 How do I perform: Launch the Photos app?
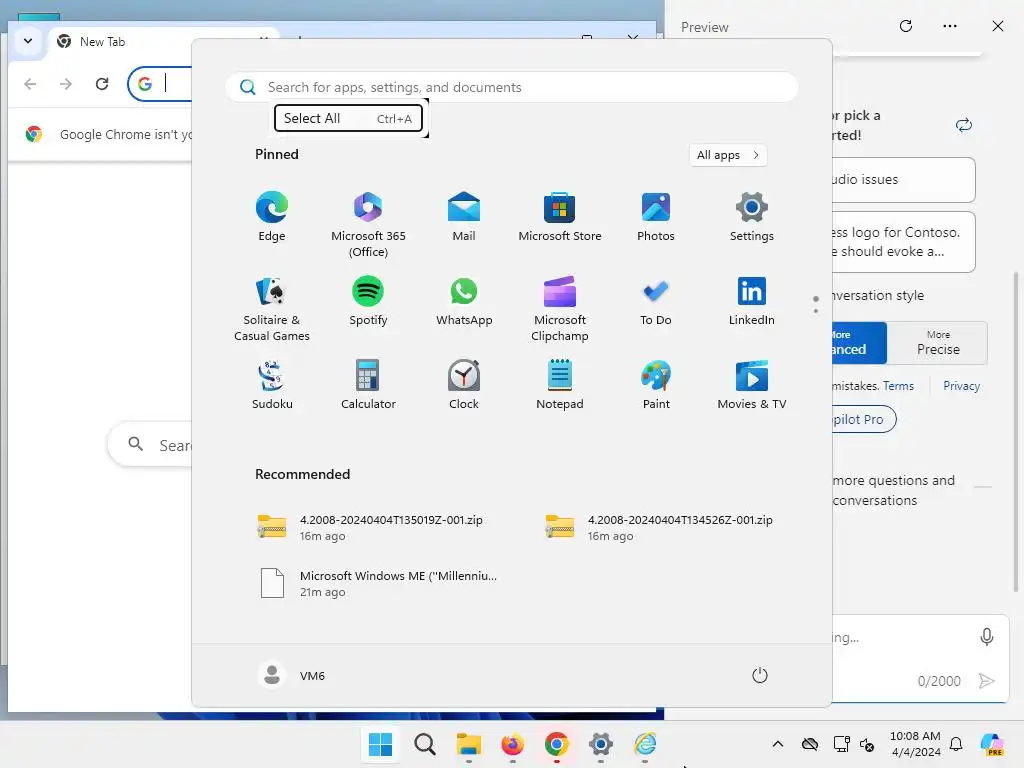(x=656, y=217)
